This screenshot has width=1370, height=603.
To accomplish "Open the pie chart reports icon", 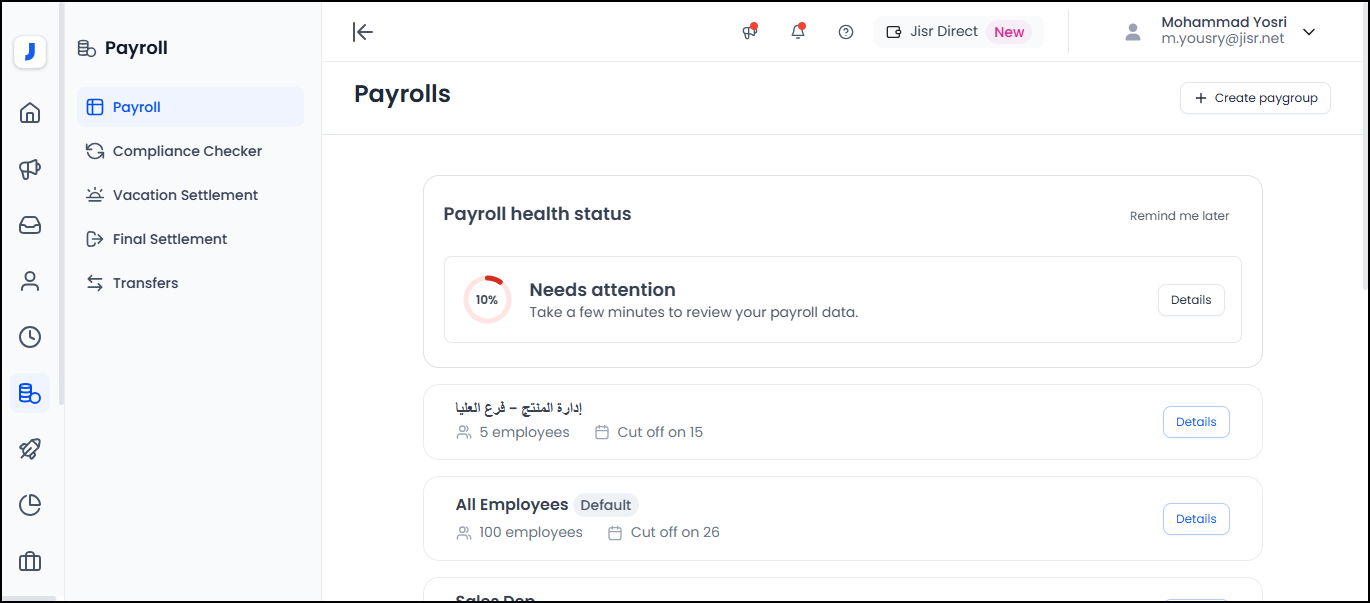I will tap(30, 505).
